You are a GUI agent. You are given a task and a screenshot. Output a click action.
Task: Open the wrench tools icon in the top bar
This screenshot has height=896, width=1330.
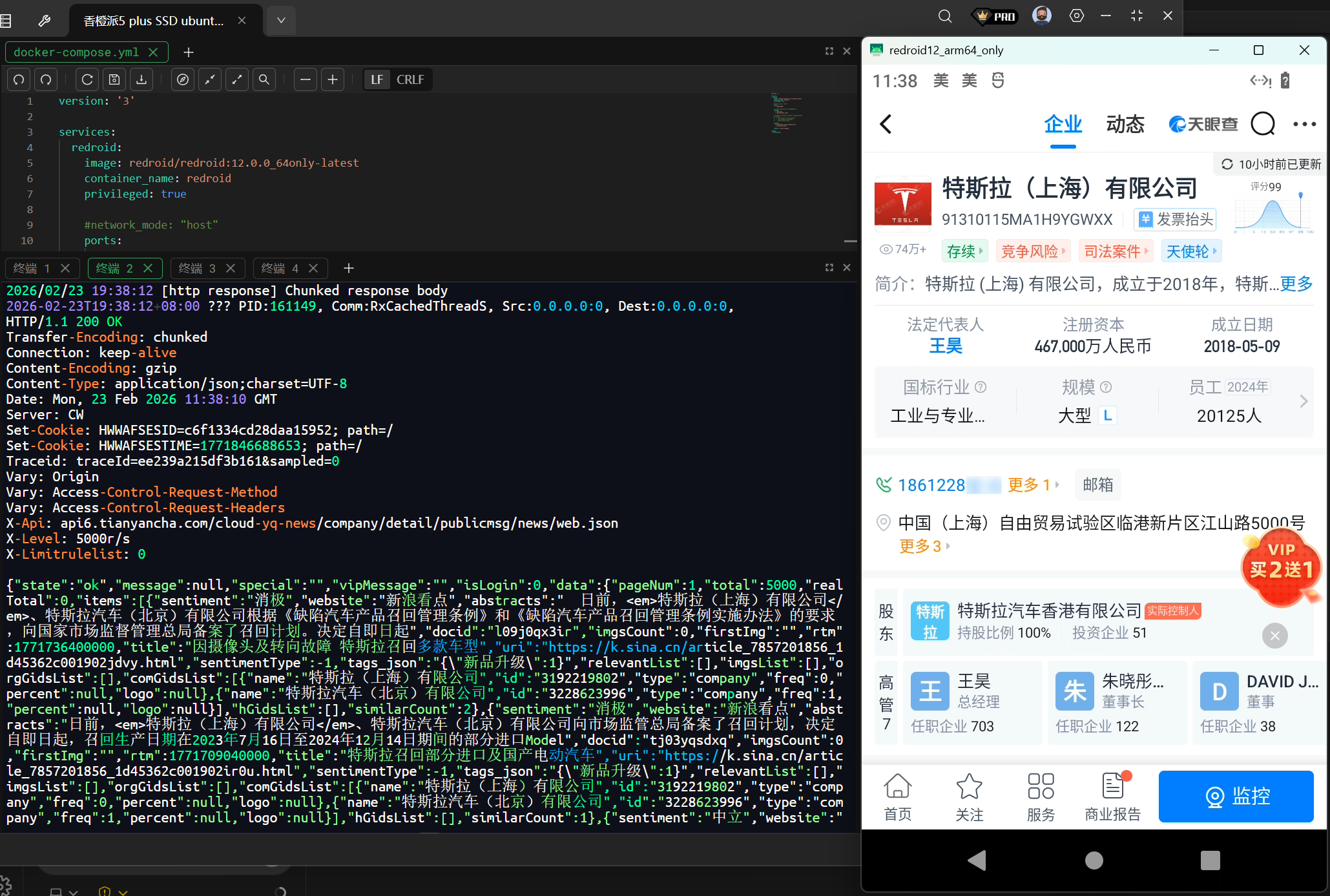click(45, 21)
